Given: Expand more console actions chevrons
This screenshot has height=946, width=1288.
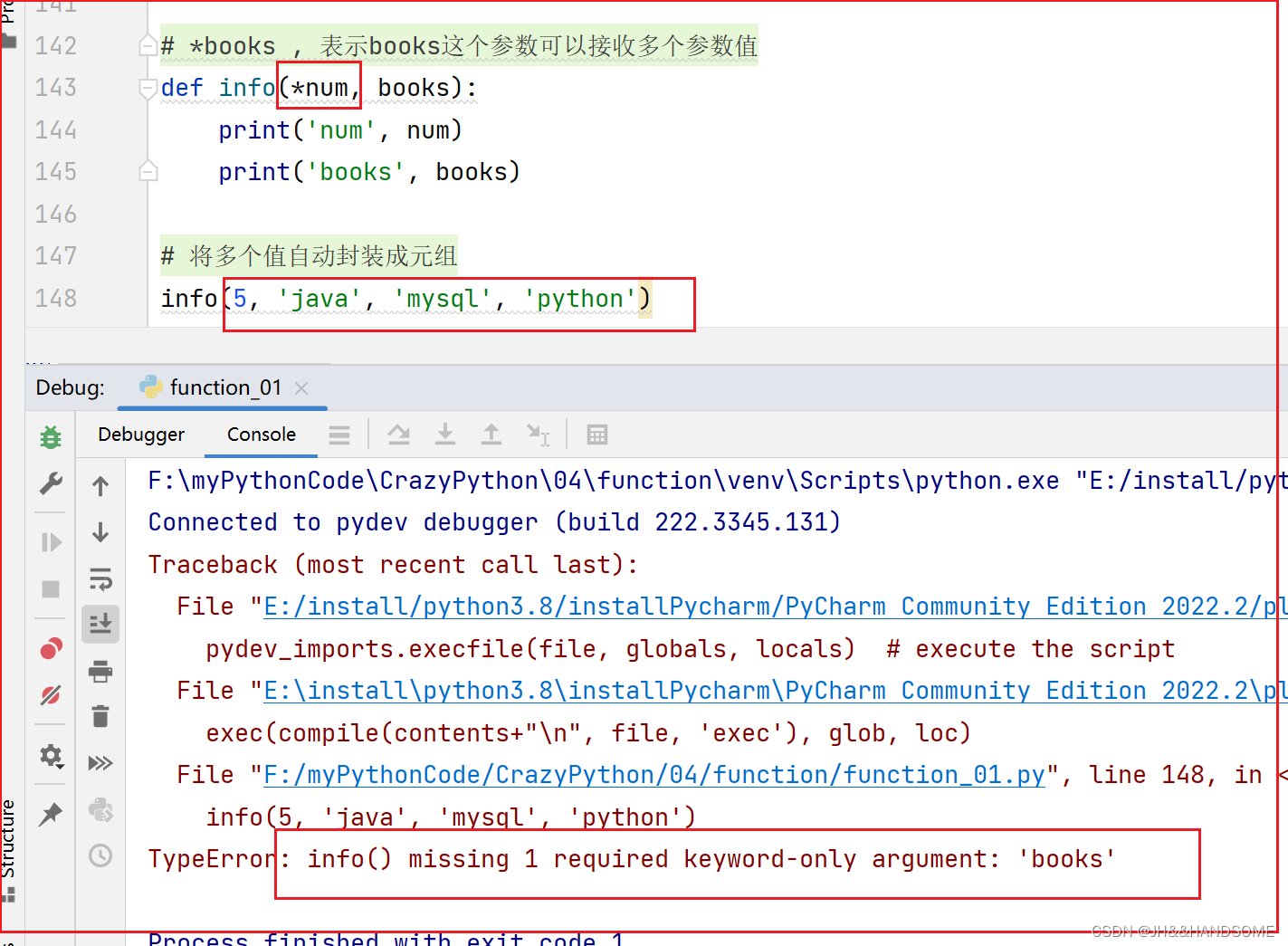Looking at the screenshot, I should click(x=100, y=763).
